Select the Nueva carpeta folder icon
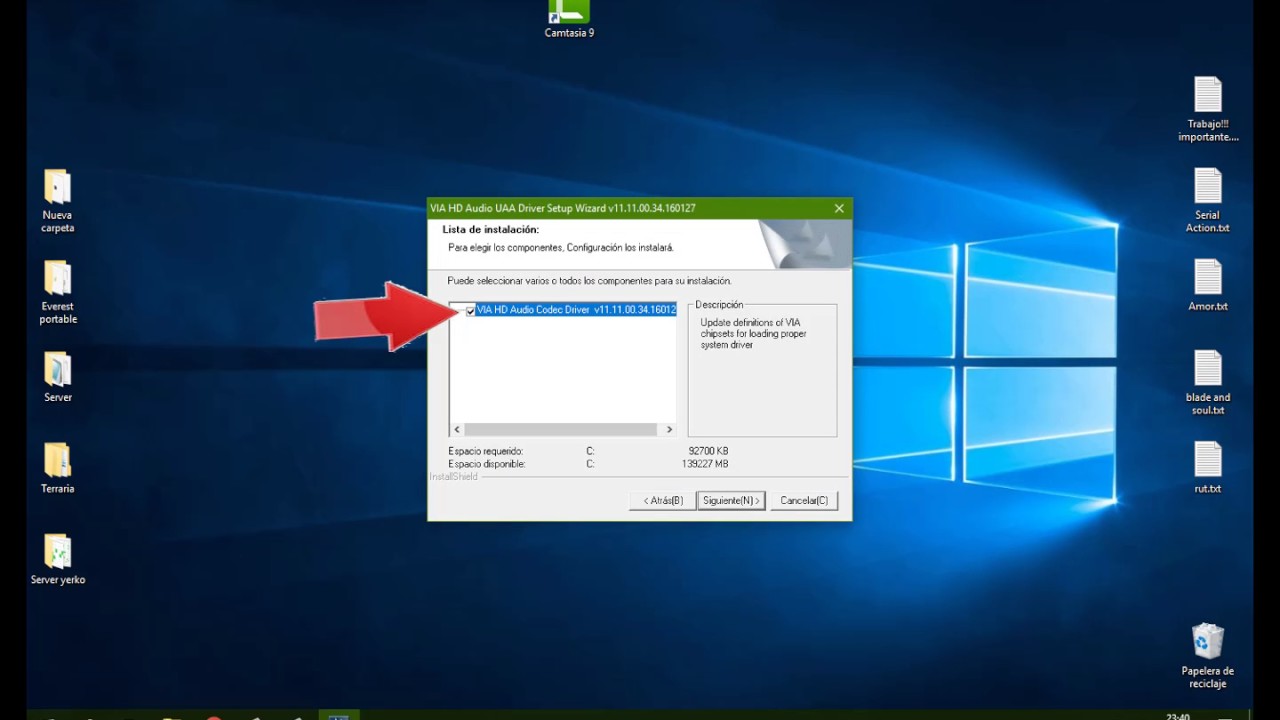The image size is (1280, 720). click(x=57, y=187)
